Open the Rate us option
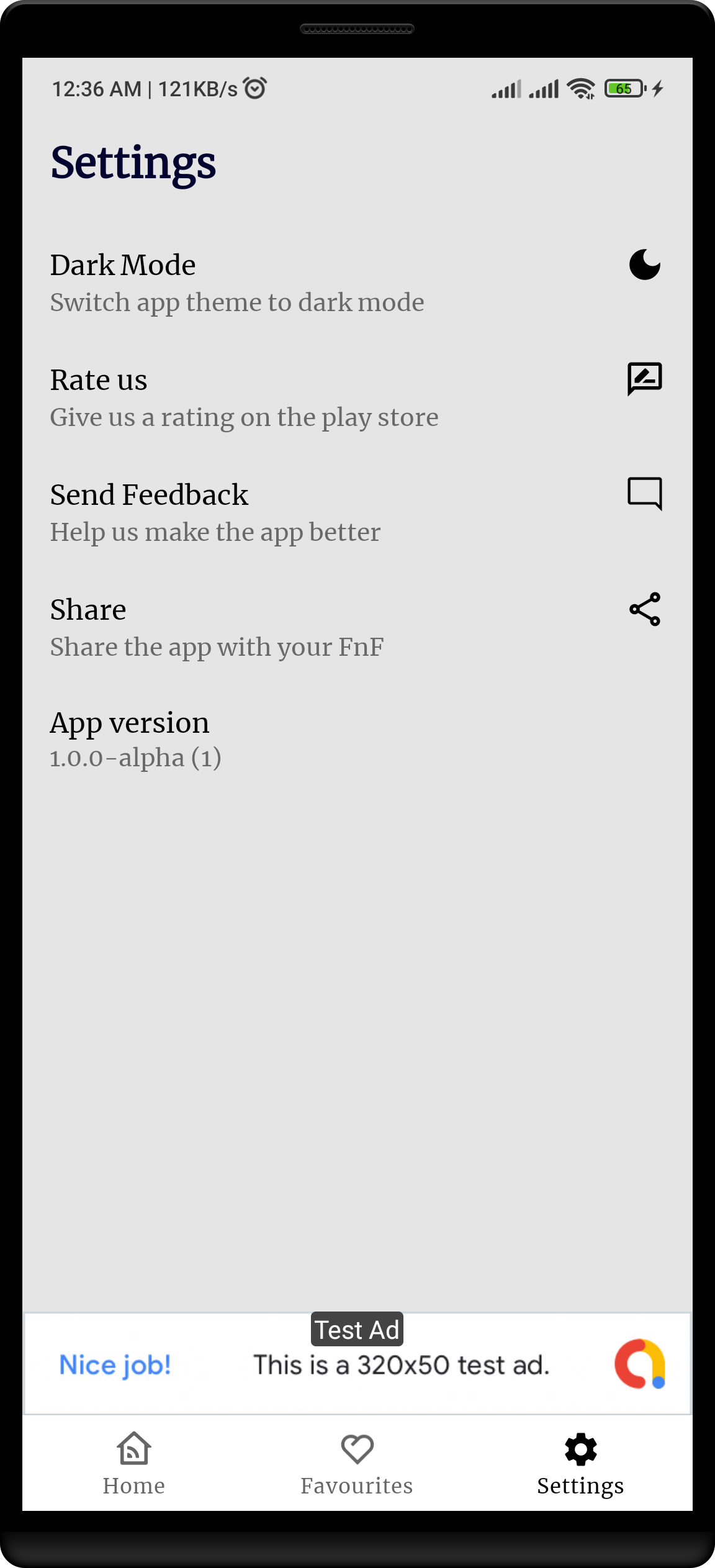 click(x=357, y=397)
